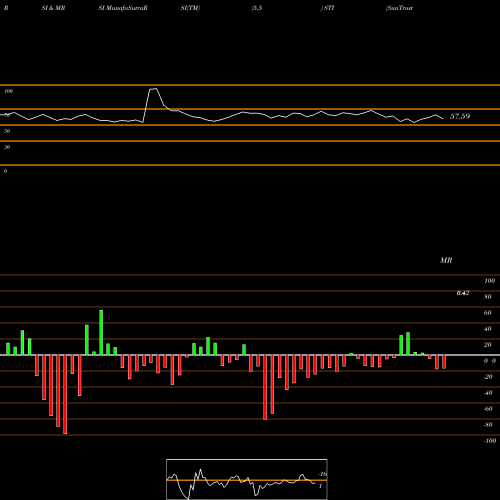Click the -20 label on MR axis
Screen dimensions: 500x500
point(488,377)
